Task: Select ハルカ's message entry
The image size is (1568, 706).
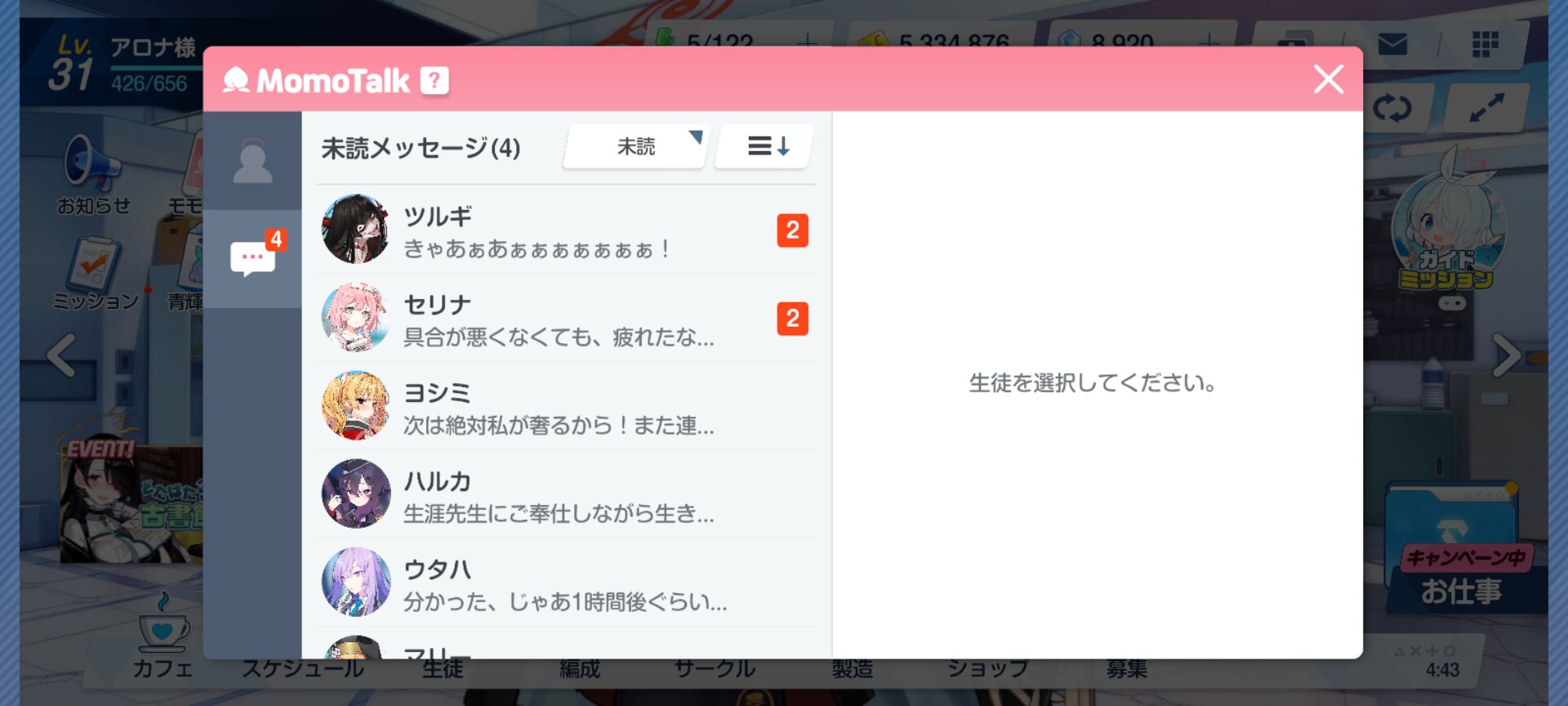Action: coord(565,495)
